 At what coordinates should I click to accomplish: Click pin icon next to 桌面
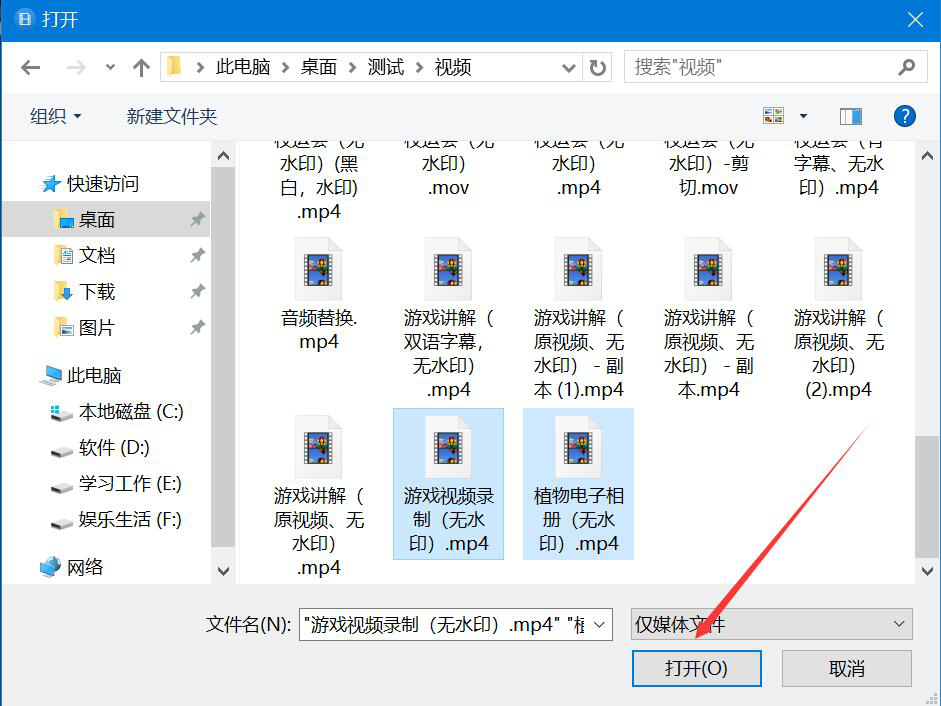tap(197, 220)
